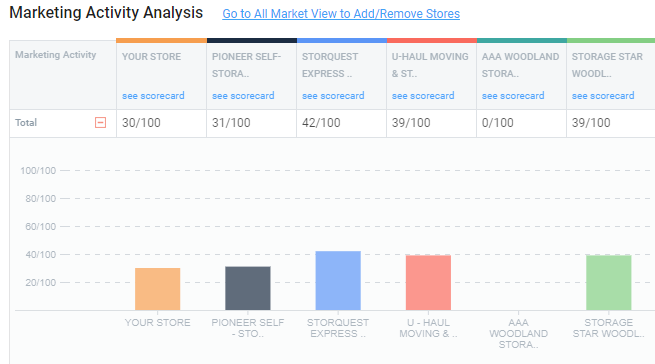Click the YOUR STORE chart axis label

(x=157, y=323)
